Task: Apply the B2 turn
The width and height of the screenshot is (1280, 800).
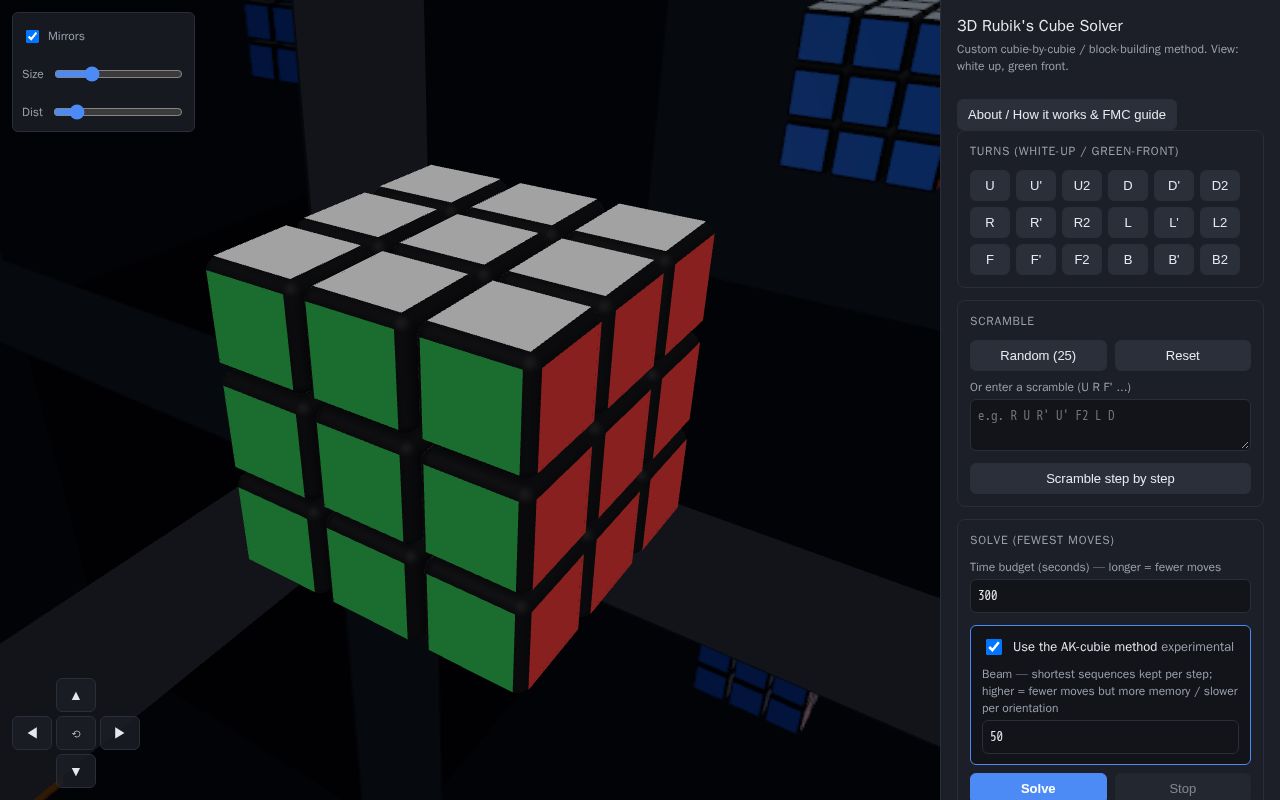Action: click(x=1220, y=259)
